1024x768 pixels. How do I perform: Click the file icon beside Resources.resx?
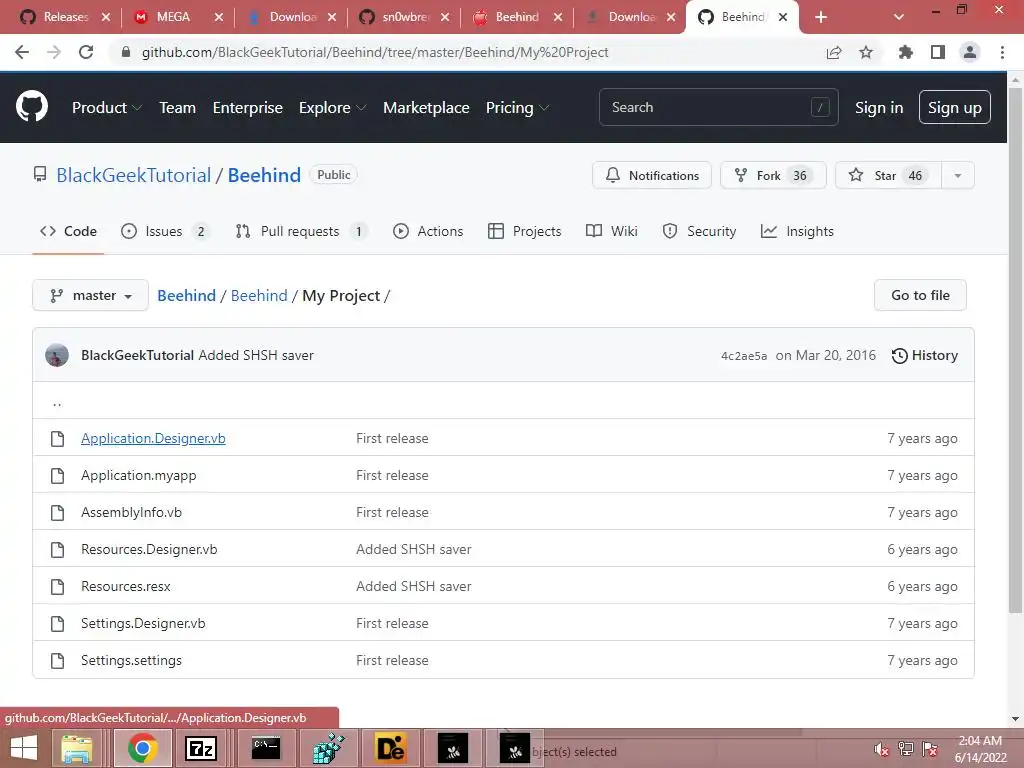click(x=57, y=586)
